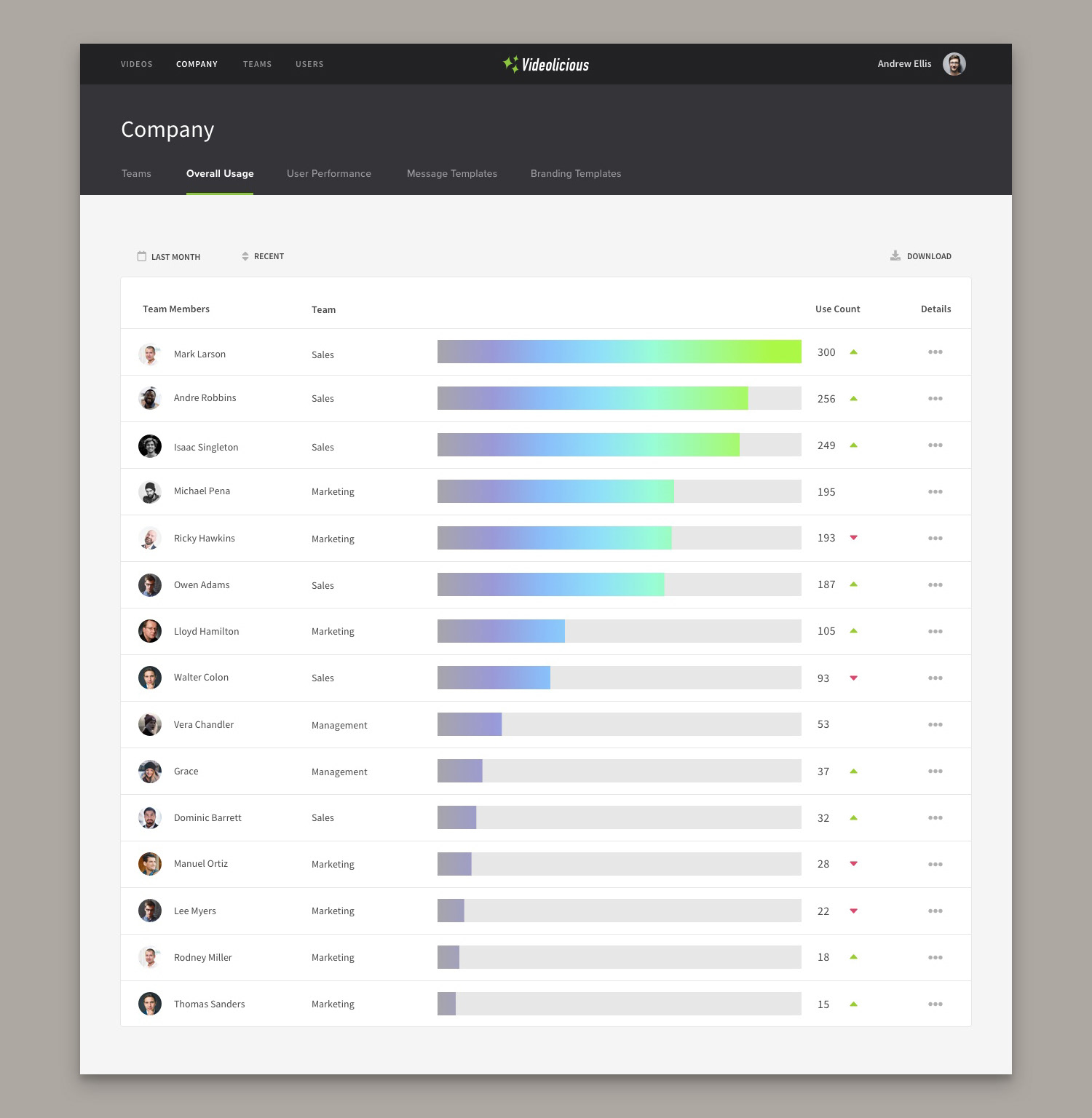Go to Teams in top navigation
The image size is (1092, 1118).
[258, 64]
